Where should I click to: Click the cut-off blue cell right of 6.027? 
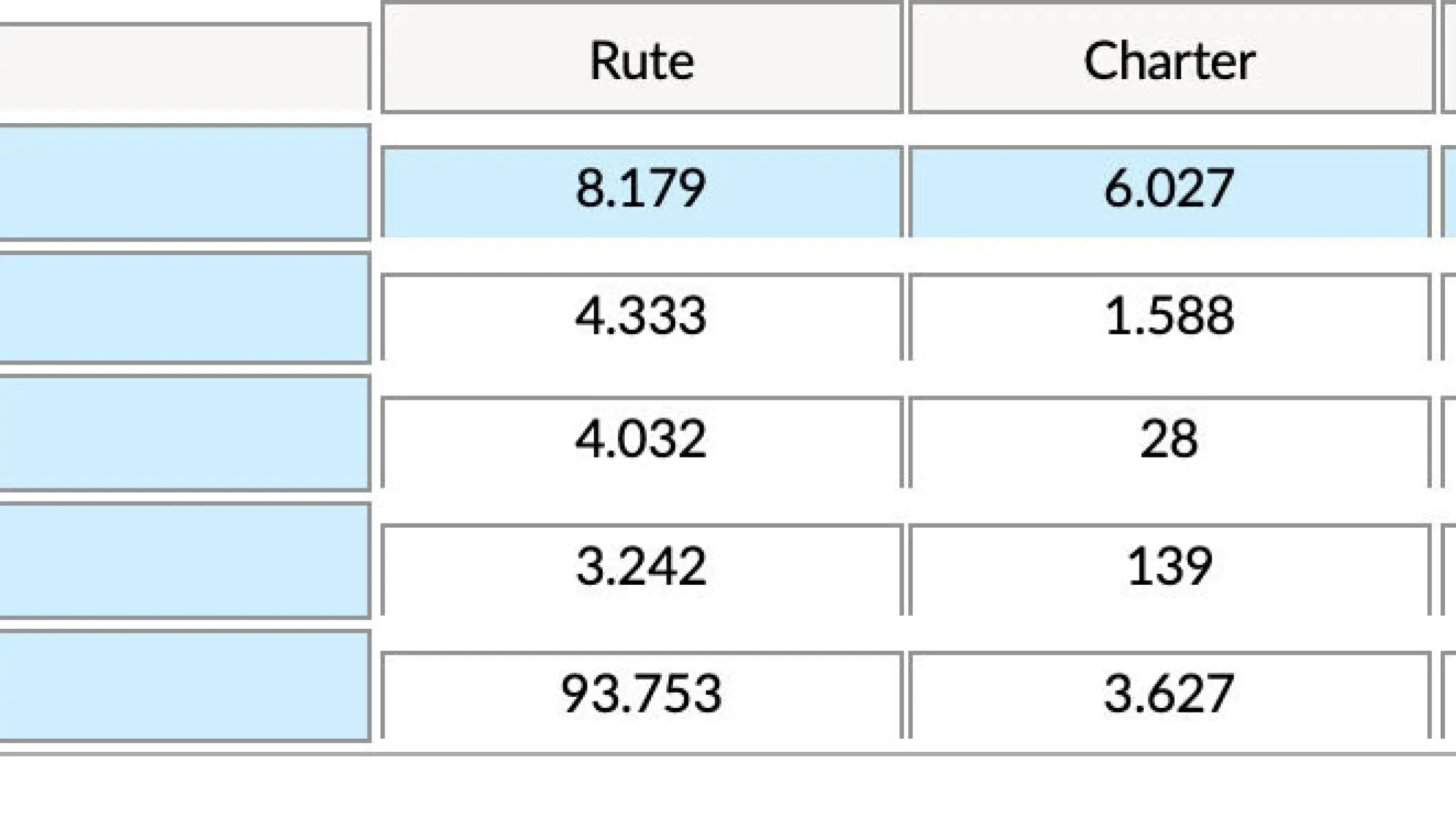pyautogui.click(x=1448, y=191)
